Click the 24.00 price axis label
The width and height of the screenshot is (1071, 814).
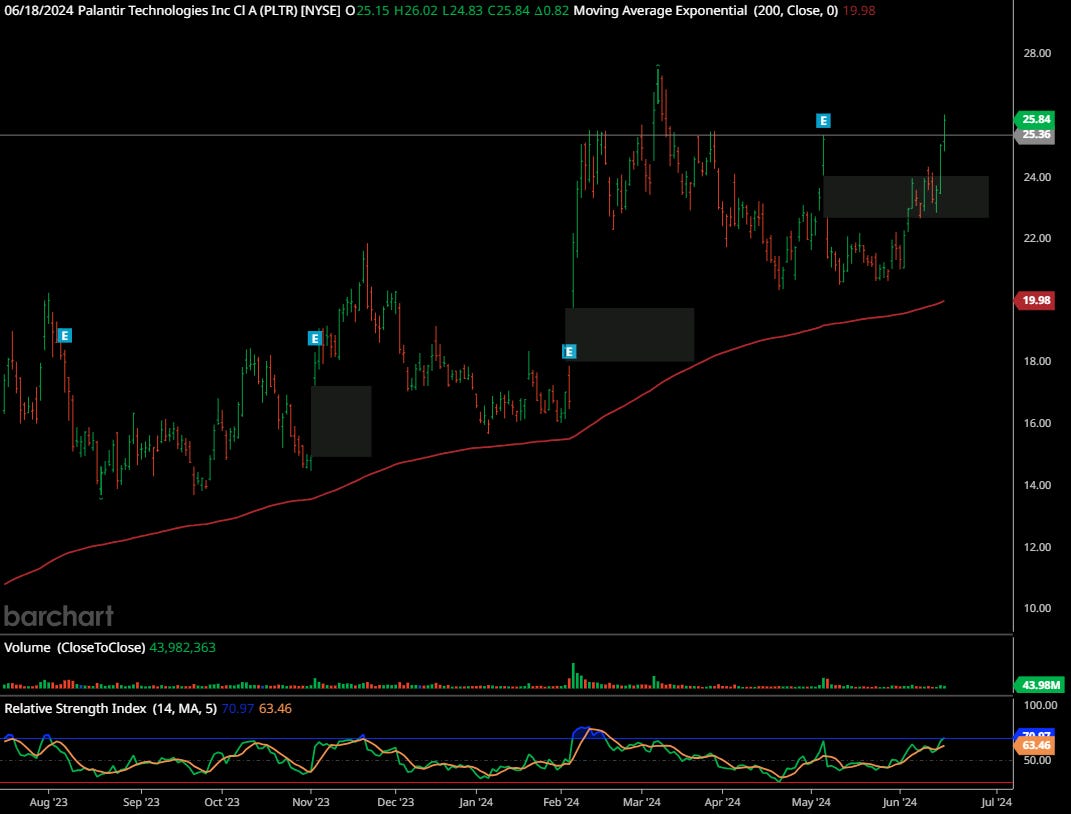click(x=1037, y=177)
